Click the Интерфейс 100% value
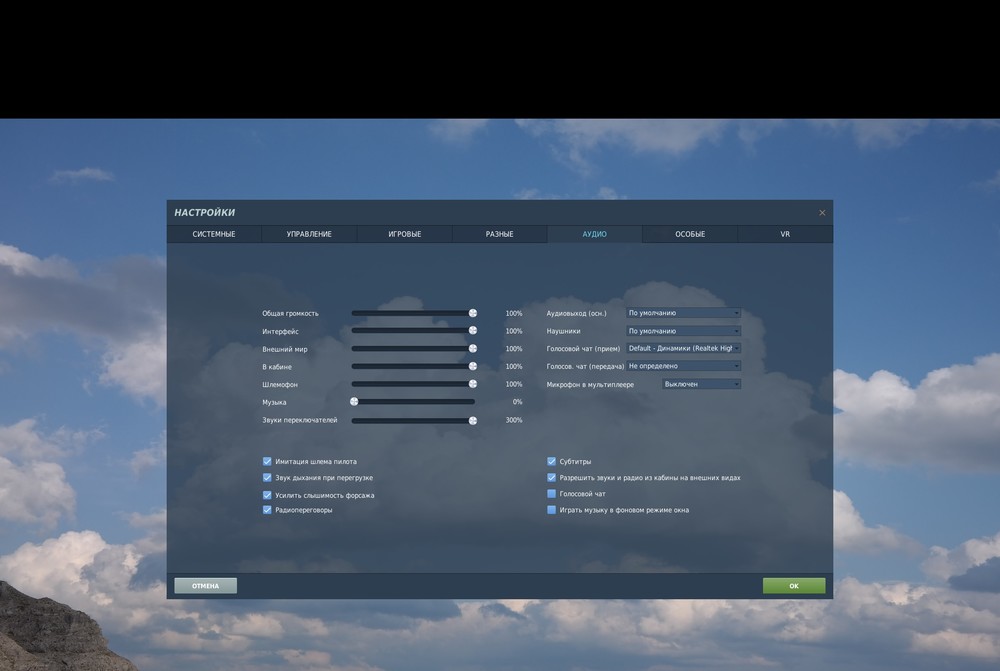This screenshot has width=1000, height=671. tap(513, 331)
